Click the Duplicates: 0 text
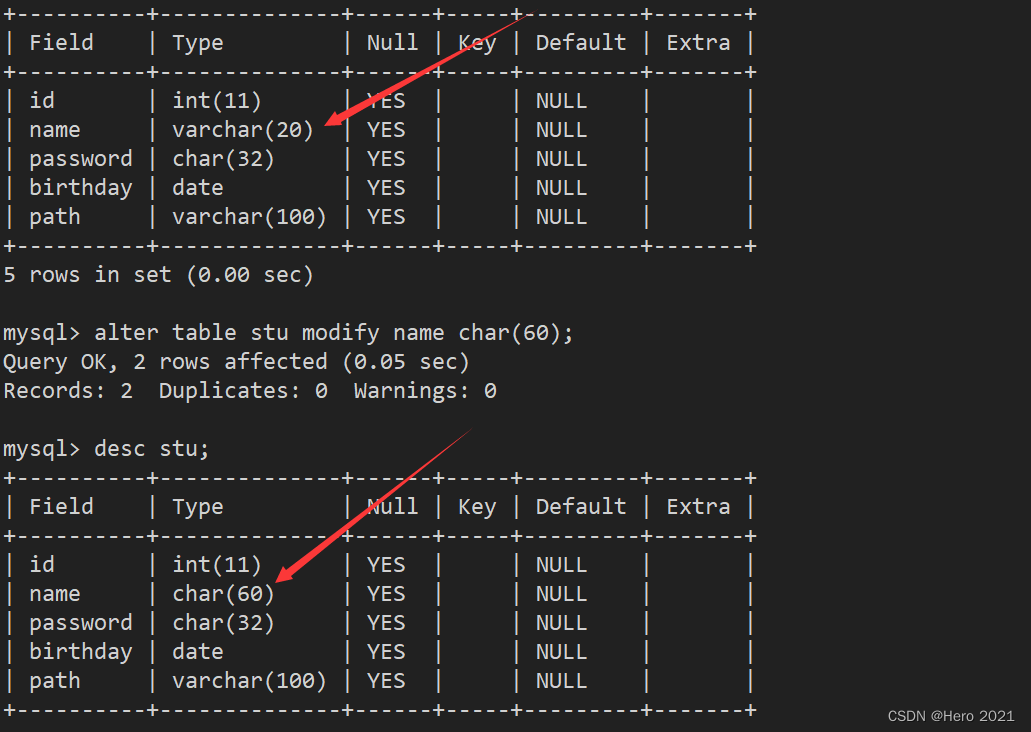This screenshot has width=1031, height=732. point(243,390)
